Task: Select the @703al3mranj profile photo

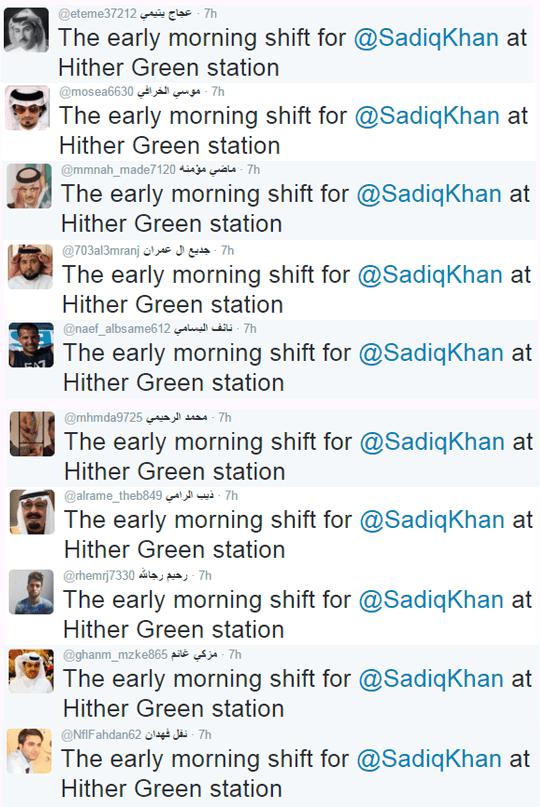Action: pos(30,267)
